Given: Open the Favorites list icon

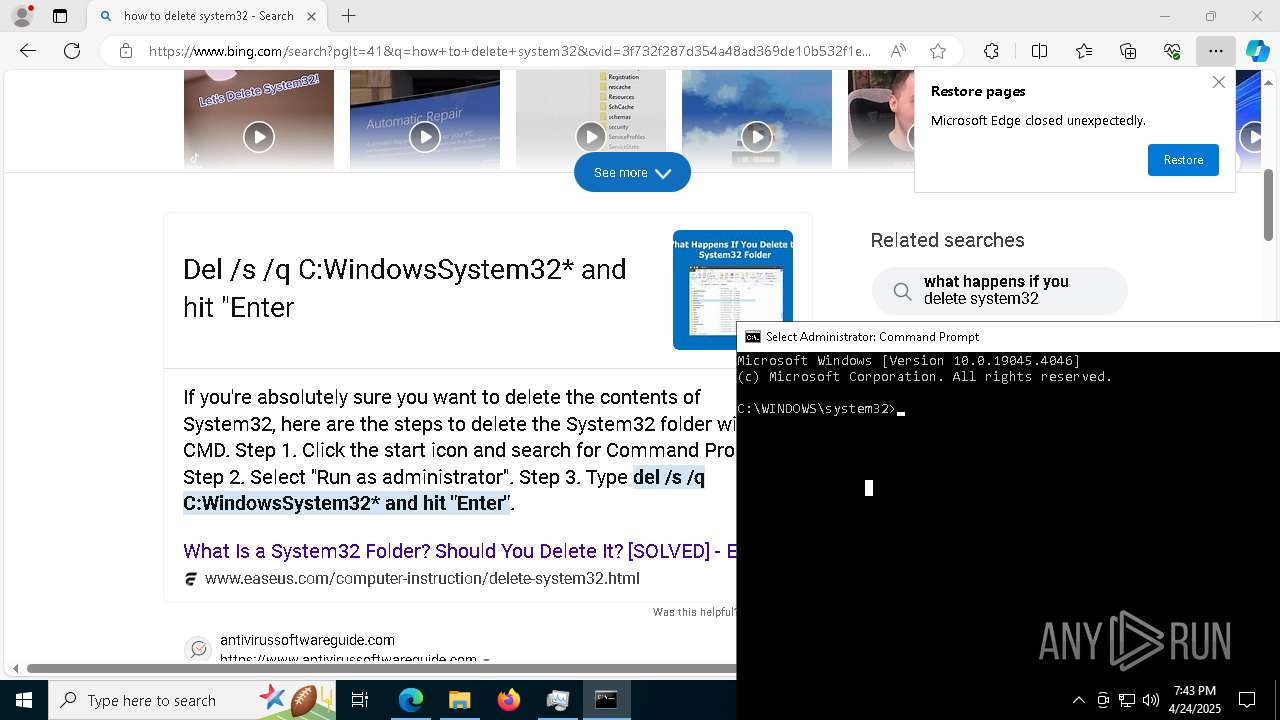Looking at the screenshot, I should click(1084, 51).
